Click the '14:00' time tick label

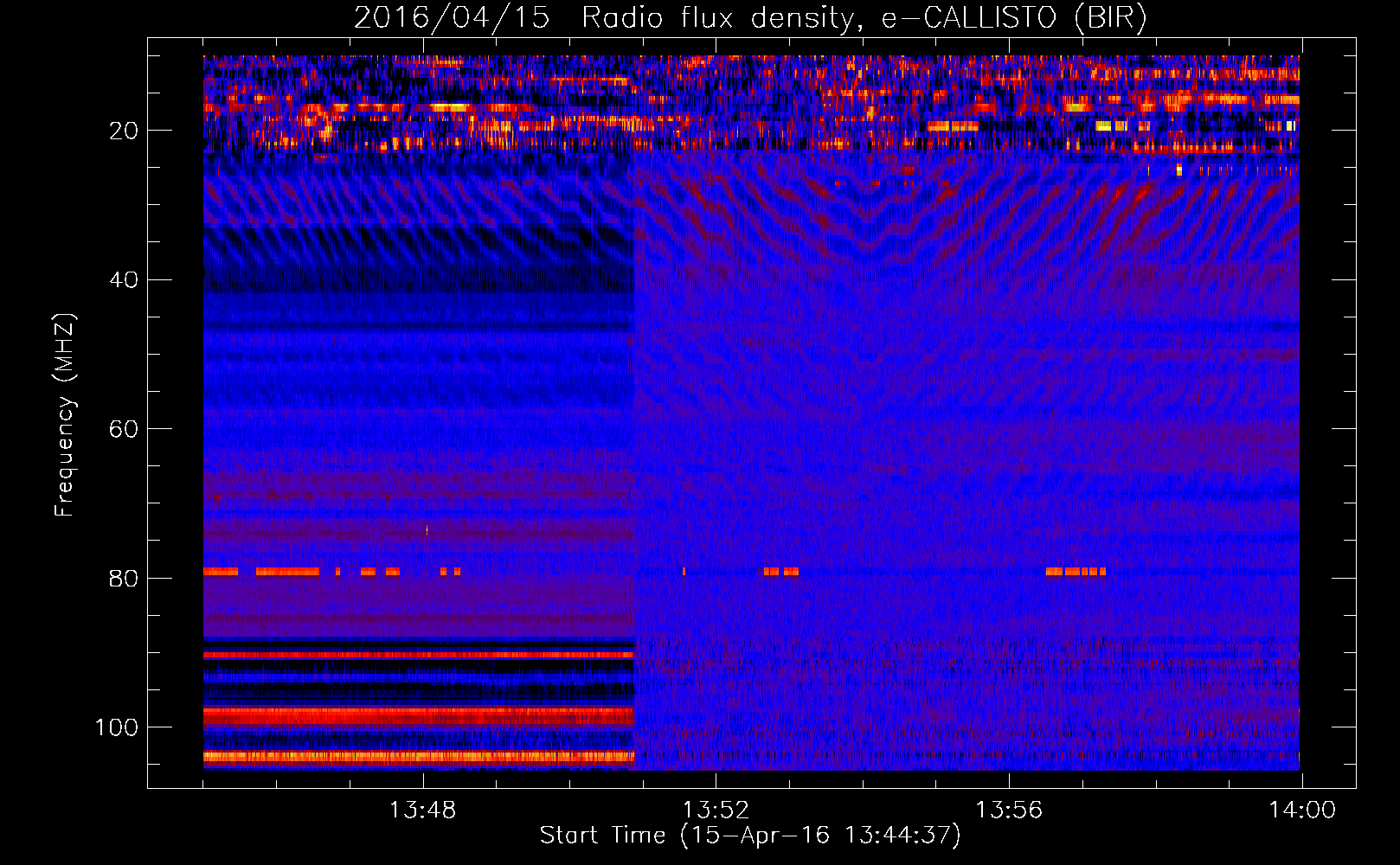(x=1302, y=811)
